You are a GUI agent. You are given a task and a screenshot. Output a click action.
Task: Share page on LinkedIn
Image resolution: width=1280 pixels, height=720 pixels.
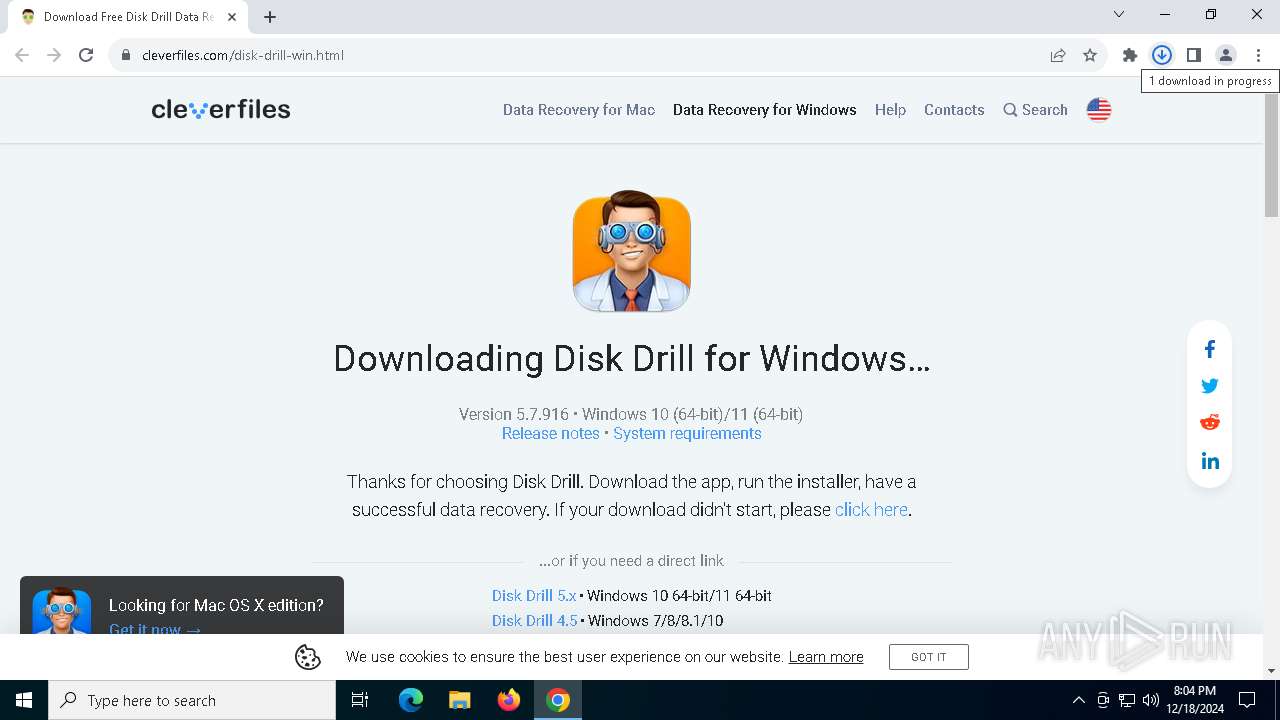1210,461
